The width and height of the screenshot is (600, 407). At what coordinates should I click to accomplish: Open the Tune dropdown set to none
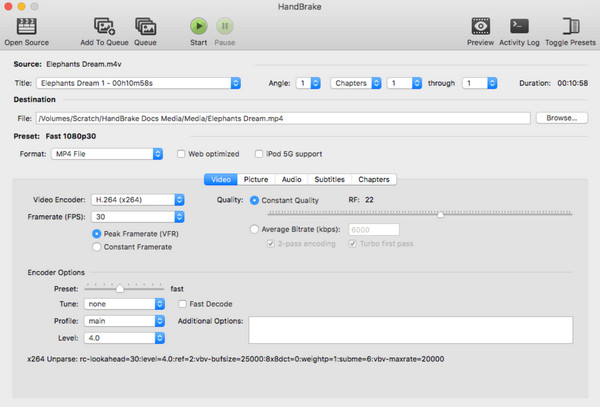coord(124,304)
